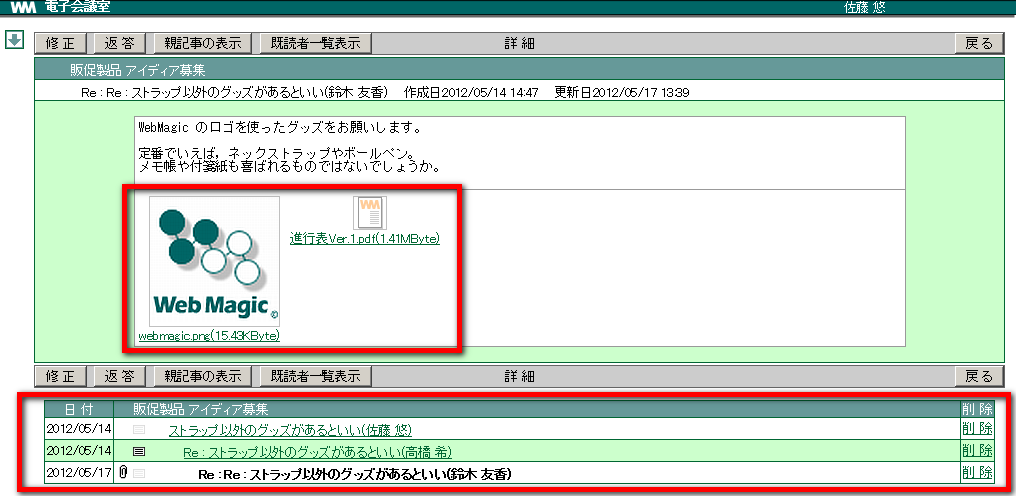This screenshot has width=1016, height=496.
Task: Click 削除 link on the 高橋 希 row
Action: point(977,451)
